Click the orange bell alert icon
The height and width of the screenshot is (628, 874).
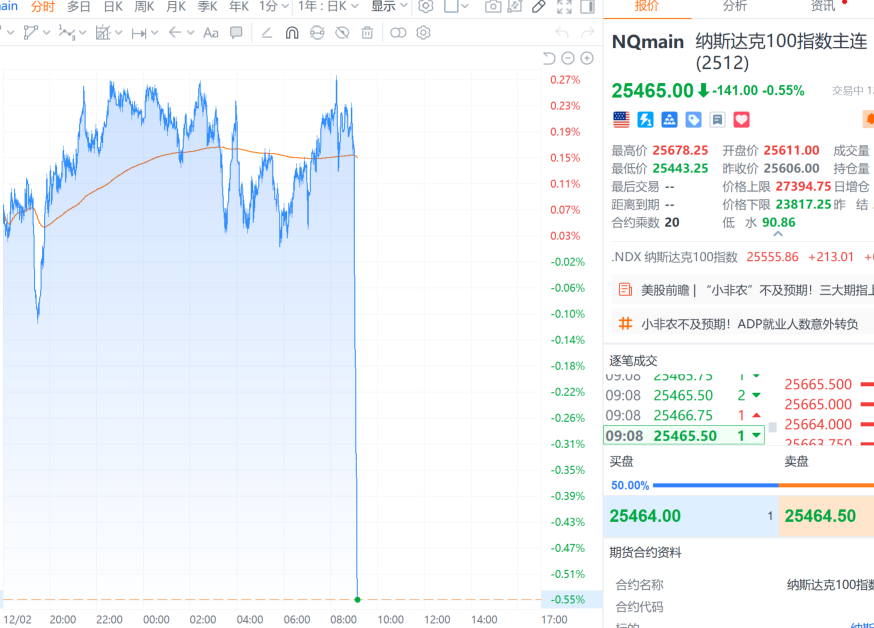pos(868,120)
